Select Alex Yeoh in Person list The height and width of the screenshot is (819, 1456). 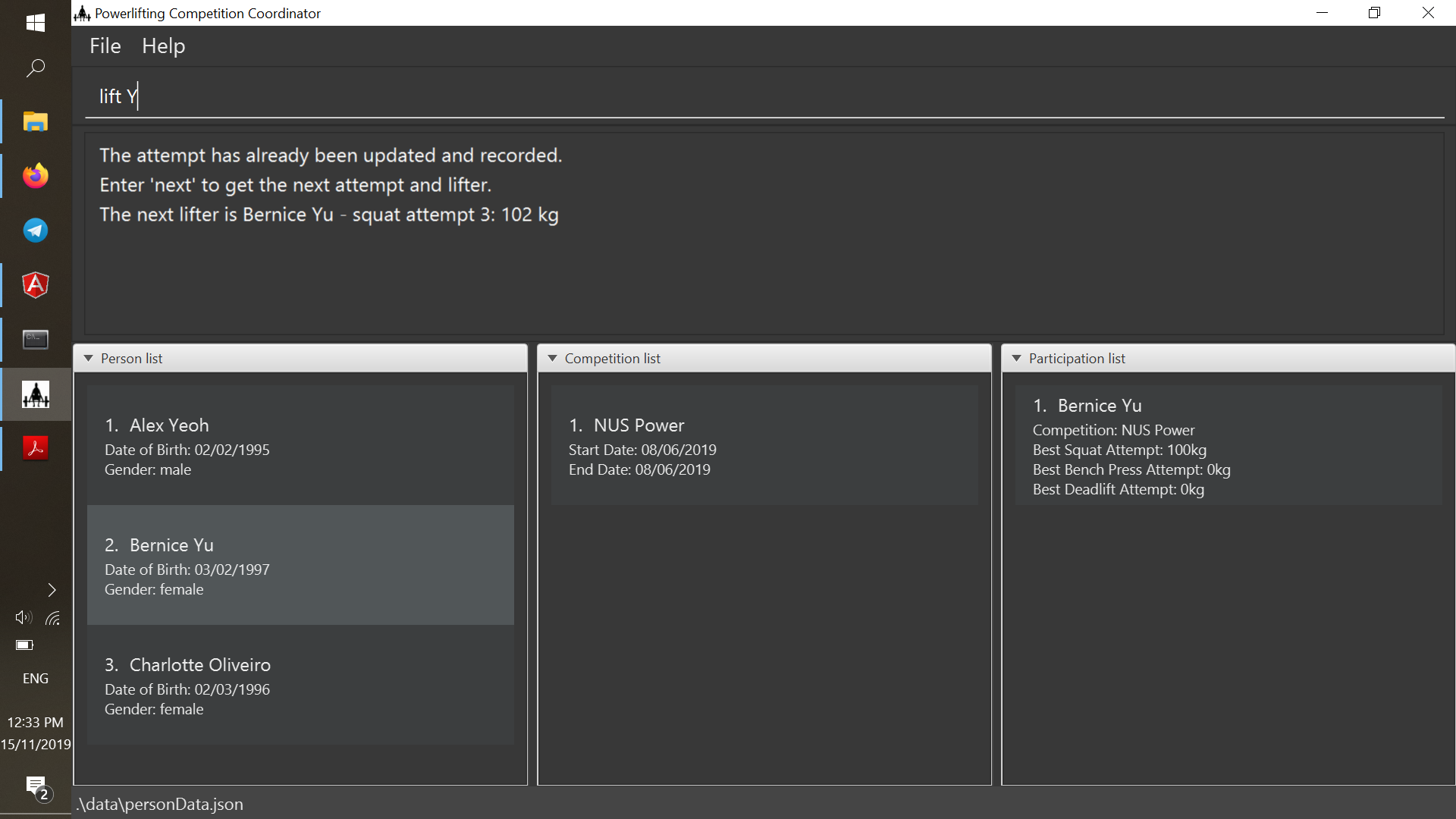[x=300, y=446]
